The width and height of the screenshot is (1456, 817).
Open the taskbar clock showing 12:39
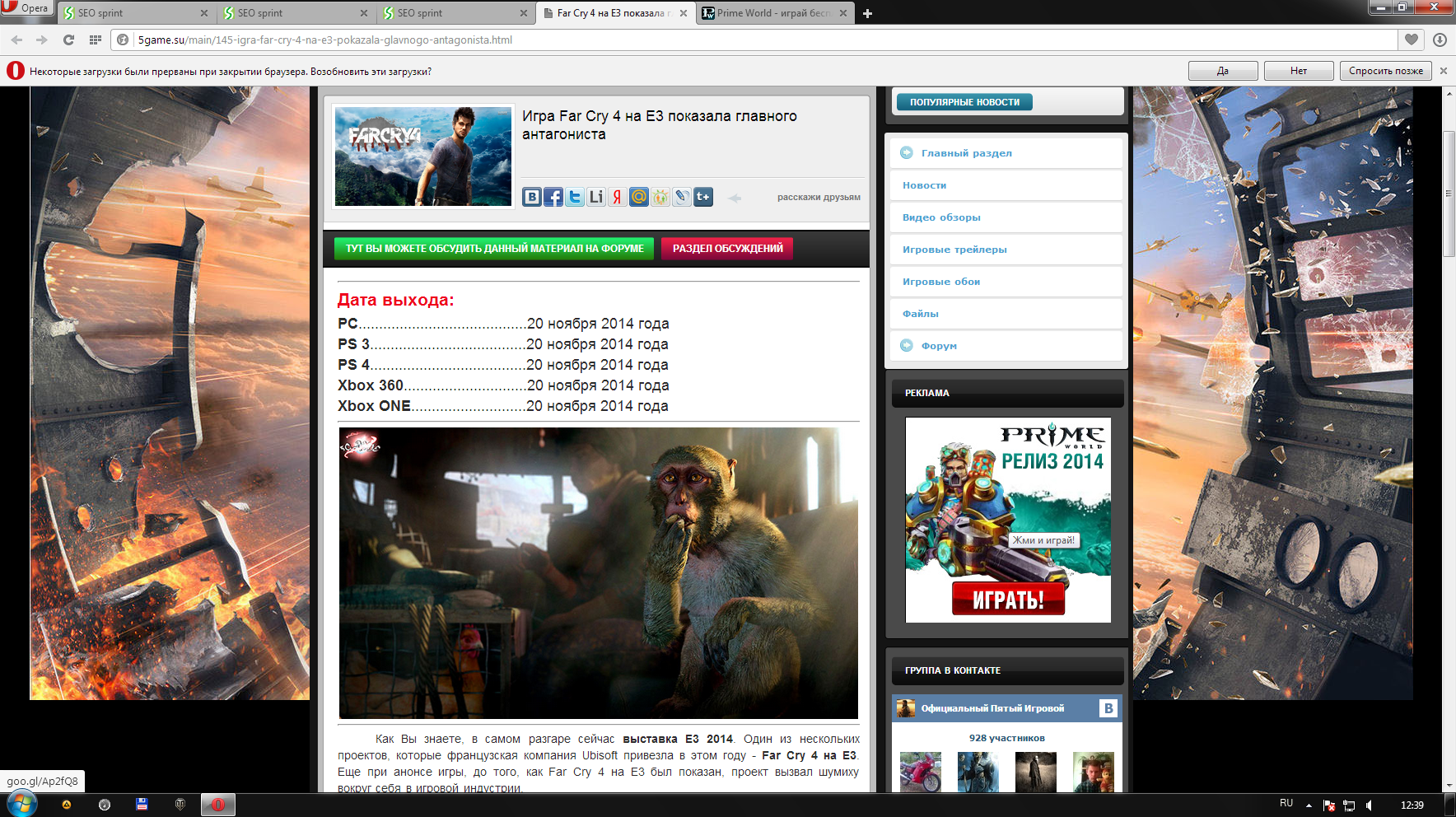[1412, 805]
